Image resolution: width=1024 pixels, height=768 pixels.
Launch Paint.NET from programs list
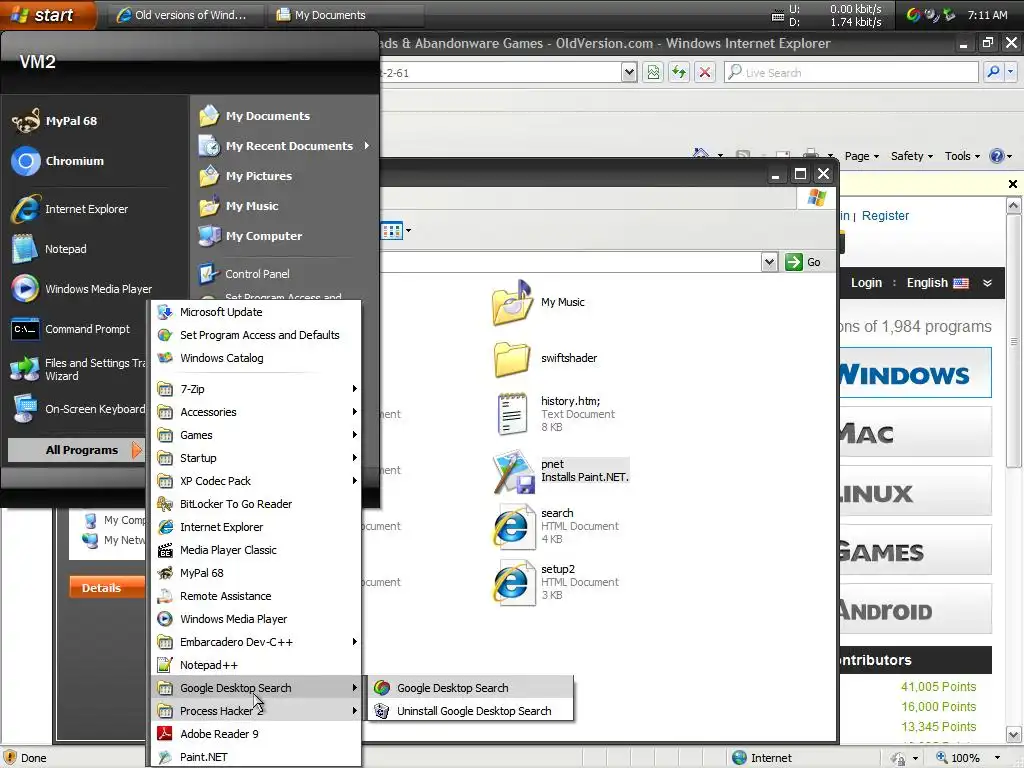pyautogui.click(x=256, y=757)
